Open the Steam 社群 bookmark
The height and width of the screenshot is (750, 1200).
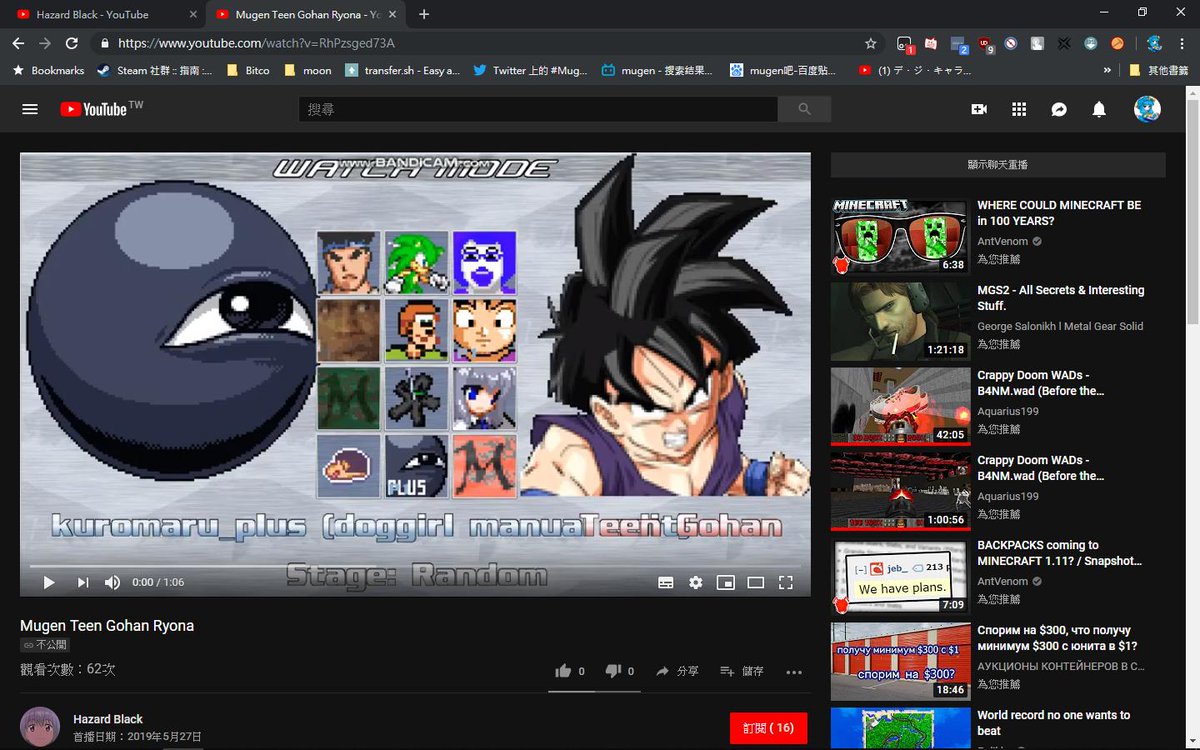(x=154, y=70)
